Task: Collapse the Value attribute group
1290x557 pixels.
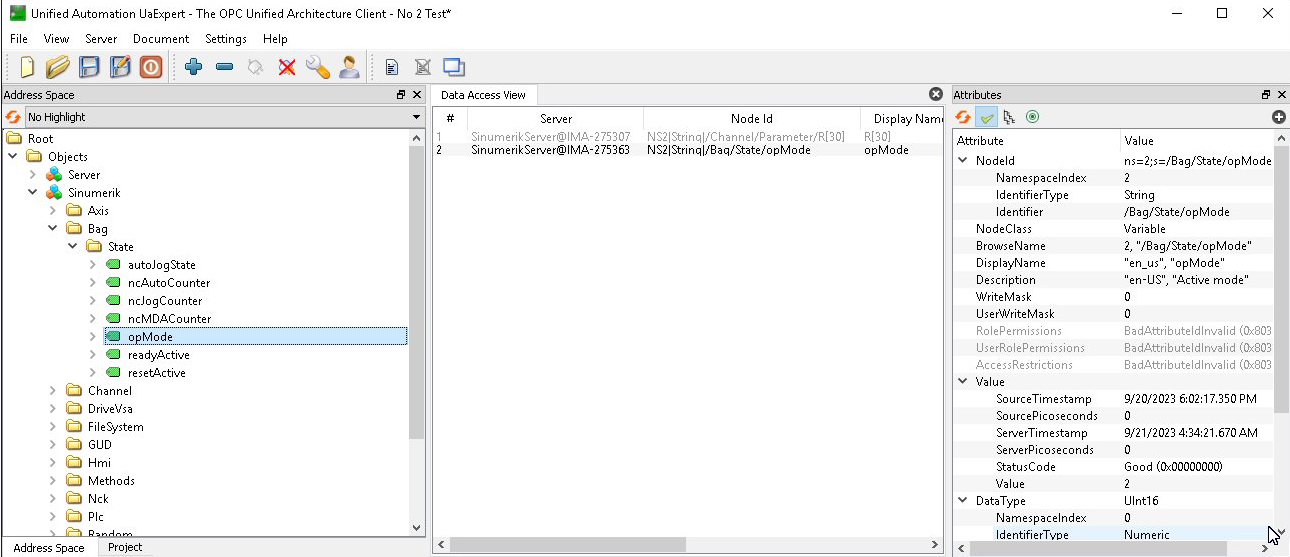Action: pyautogui.click(x=963, y=381)
